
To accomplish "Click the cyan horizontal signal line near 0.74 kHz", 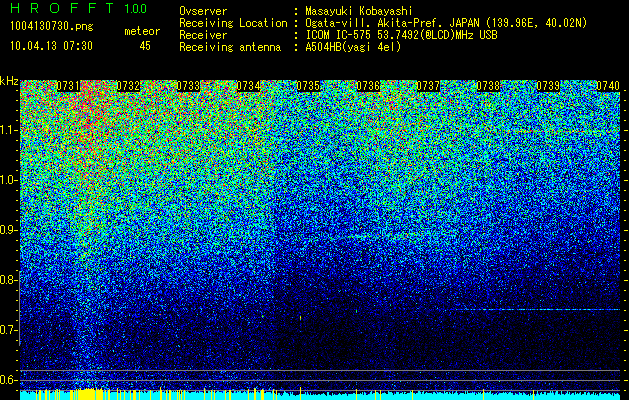I will (x=538, y=309).
